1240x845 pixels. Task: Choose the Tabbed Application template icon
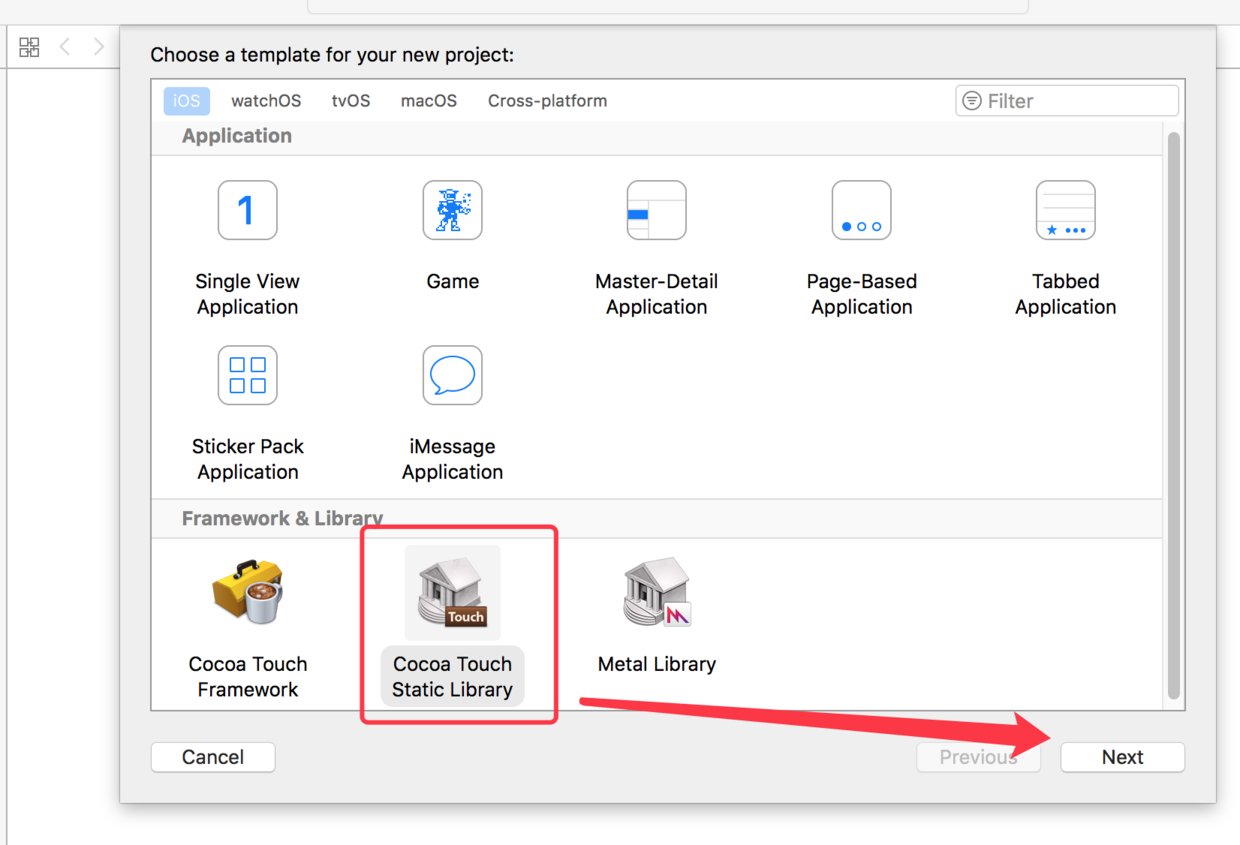point(1065,210)
